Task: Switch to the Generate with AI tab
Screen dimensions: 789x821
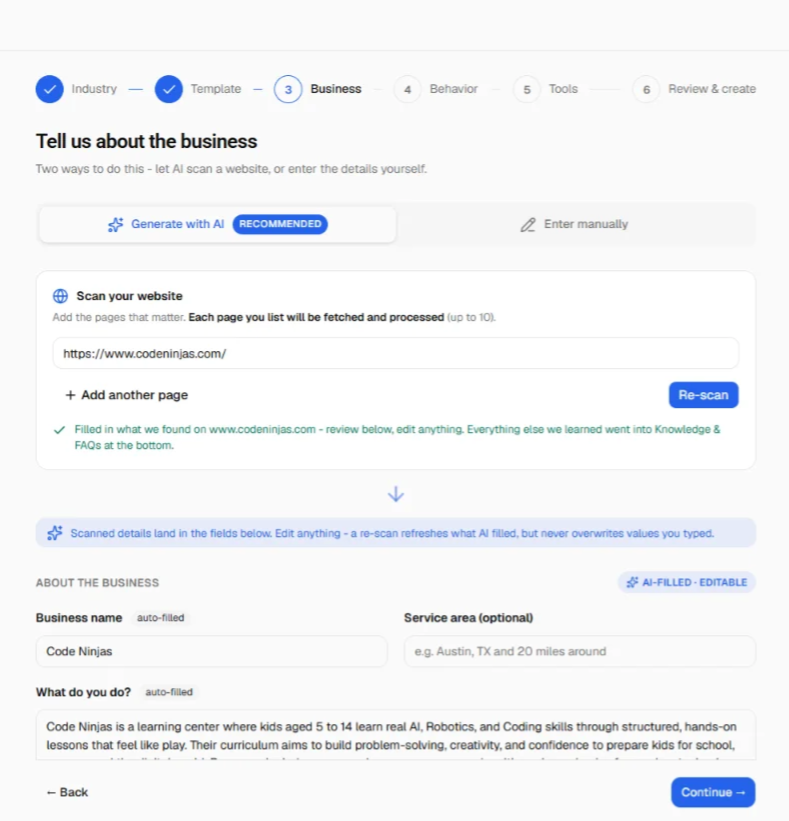Action: coord(218,224)
